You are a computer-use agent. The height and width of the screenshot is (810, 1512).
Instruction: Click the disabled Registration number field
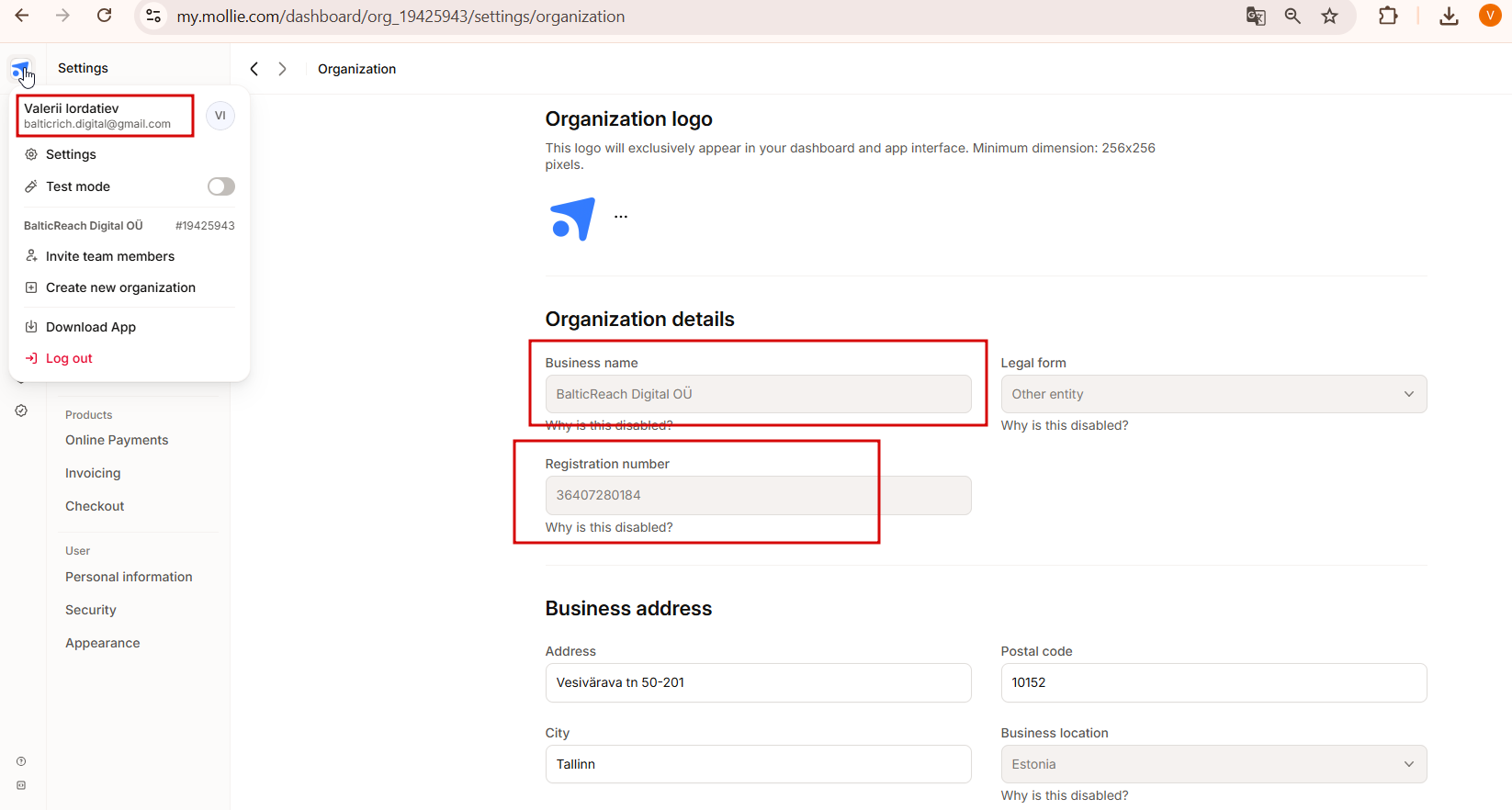click(x=758, y=495)
